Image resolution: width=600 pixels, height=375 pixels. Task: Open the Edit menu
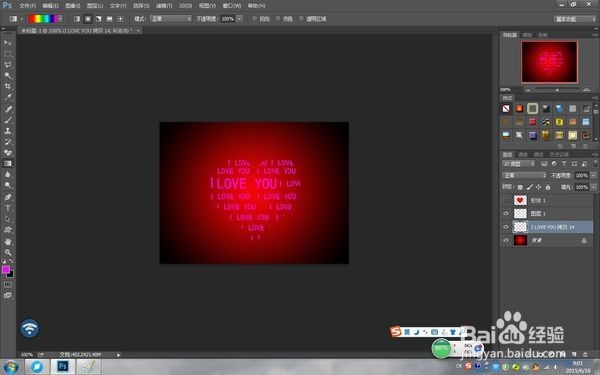point(51,6)
